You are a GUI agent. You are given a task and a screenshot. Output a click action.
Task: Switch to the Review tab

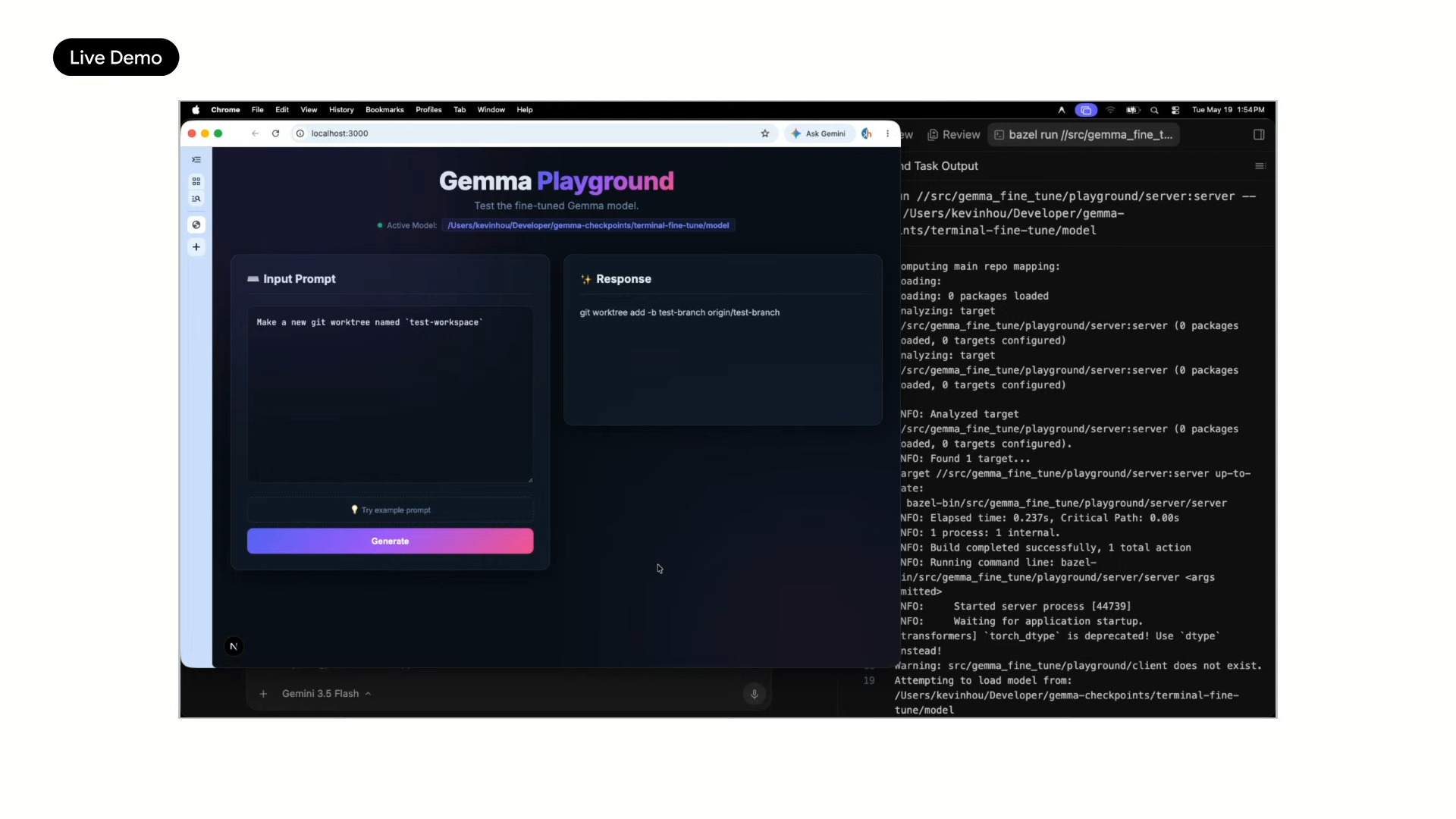pyautogui.click(x=954, y=135)
